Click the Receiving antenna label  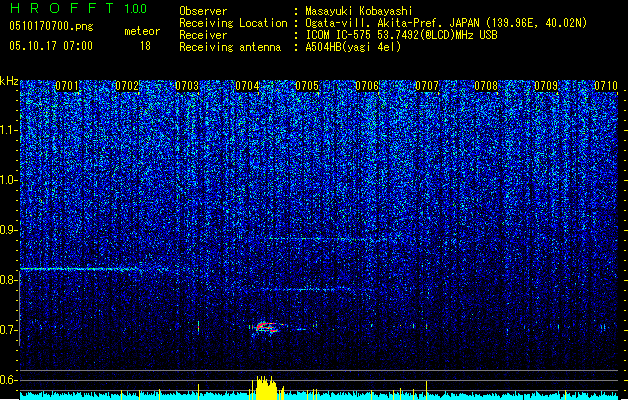tap(230, 47)
